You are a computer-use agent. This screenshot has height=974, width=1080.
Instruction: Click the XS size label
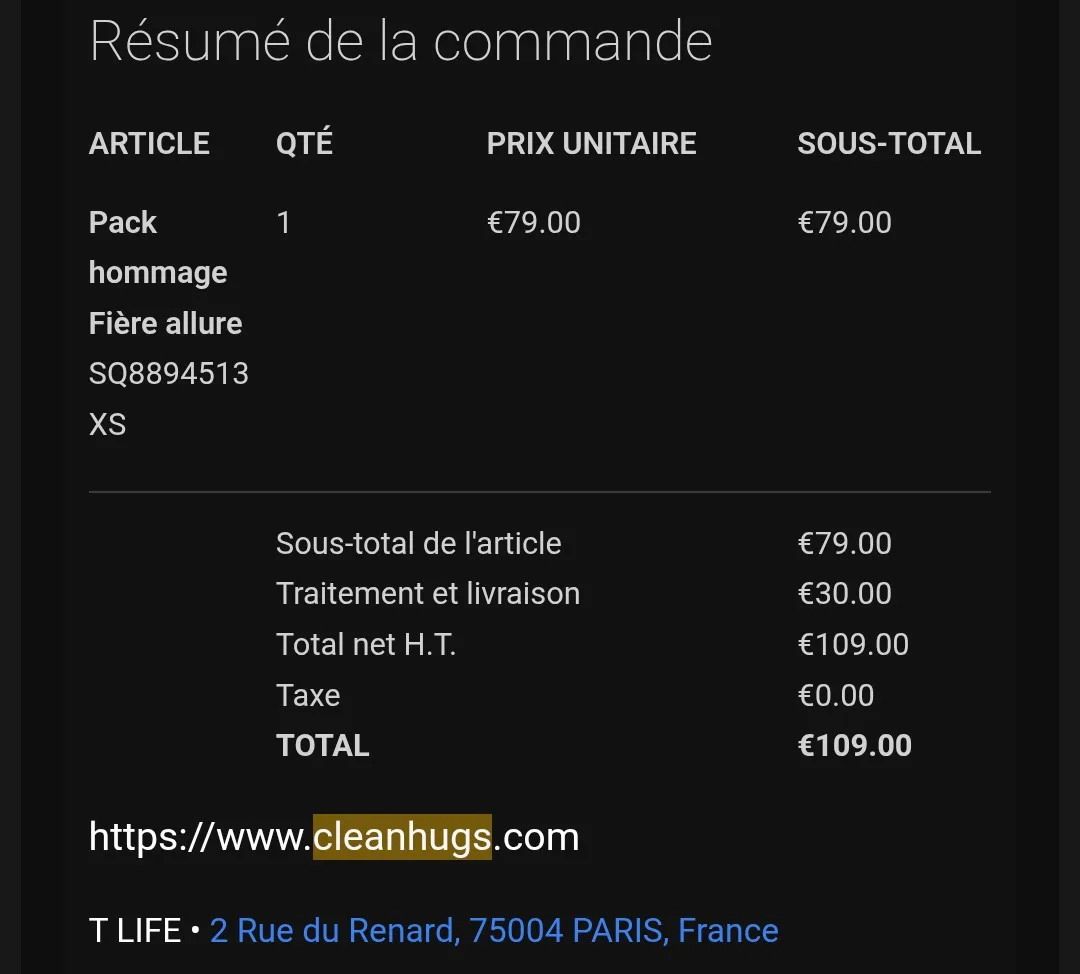click(x=107, y=424)
